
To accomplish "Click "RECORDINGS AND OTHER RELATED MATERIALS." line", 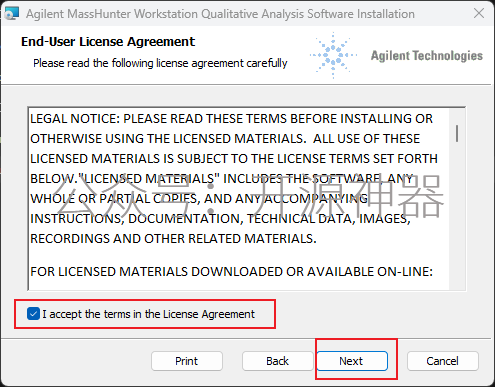I will [173, 239].
